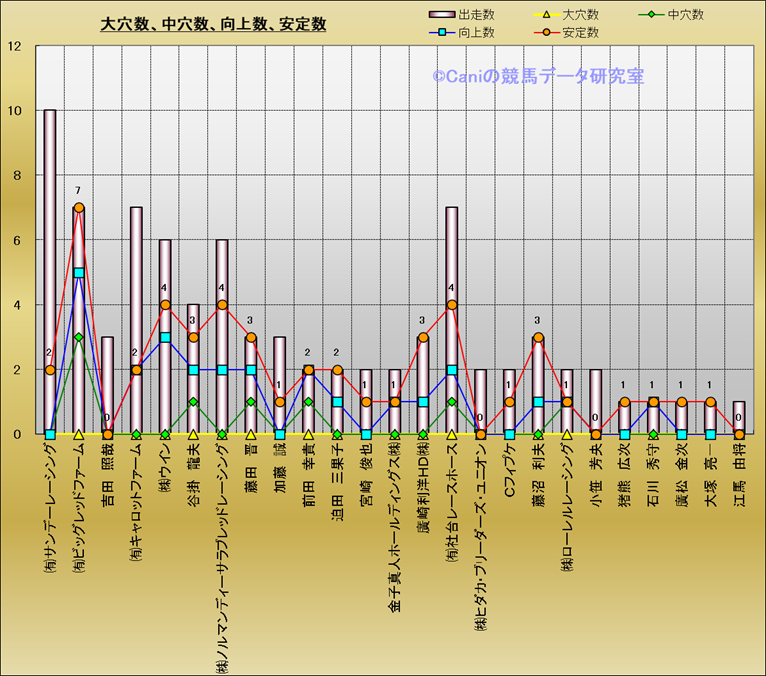The image size is (766, 676).
Task: Click the 大穴数 yellow triangle legend marker
Action: pyautogui.click(x=546, y=15)
